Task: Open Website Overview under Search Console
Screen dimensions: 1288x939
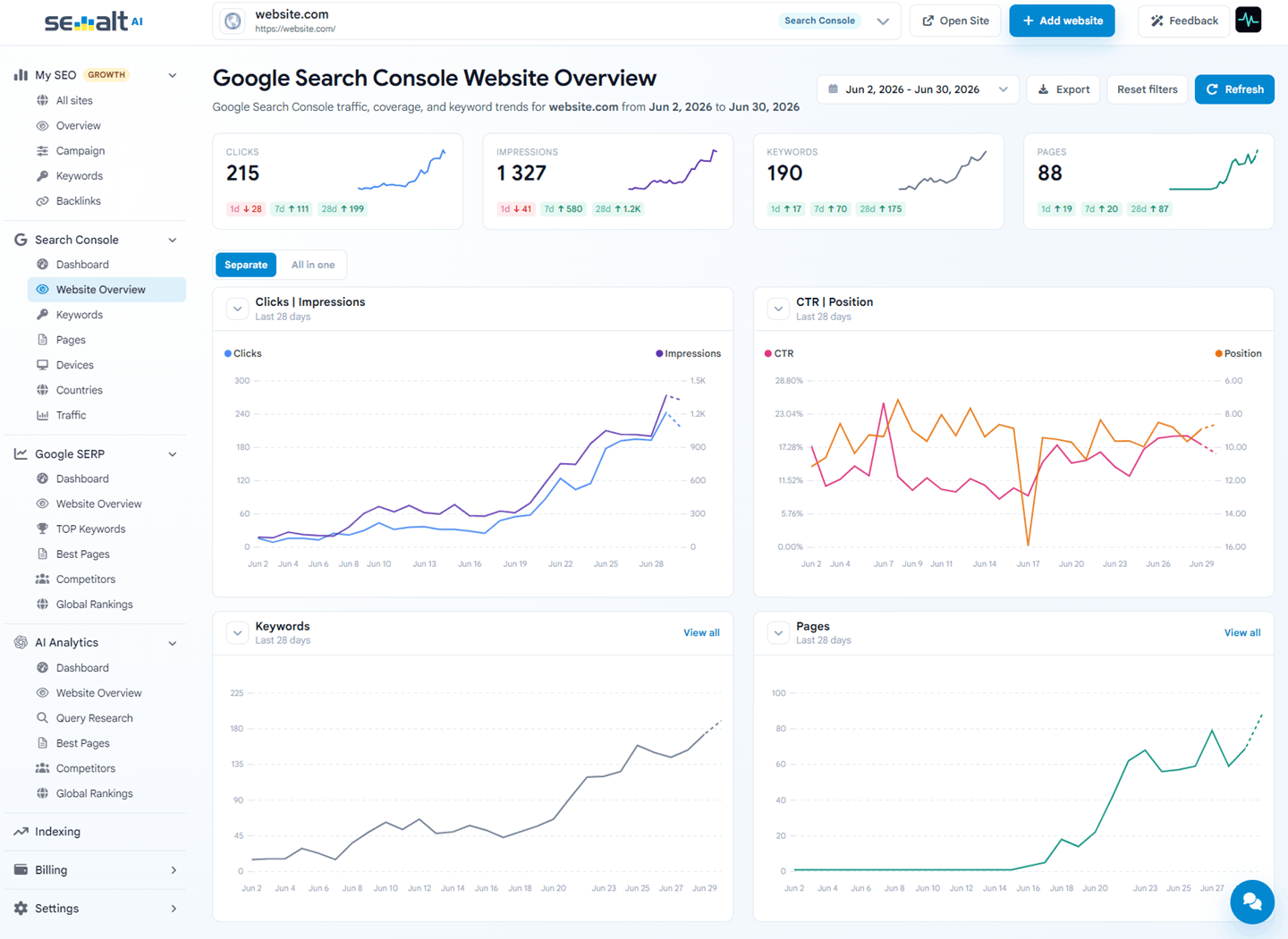Action: click(x=107, y=290)
